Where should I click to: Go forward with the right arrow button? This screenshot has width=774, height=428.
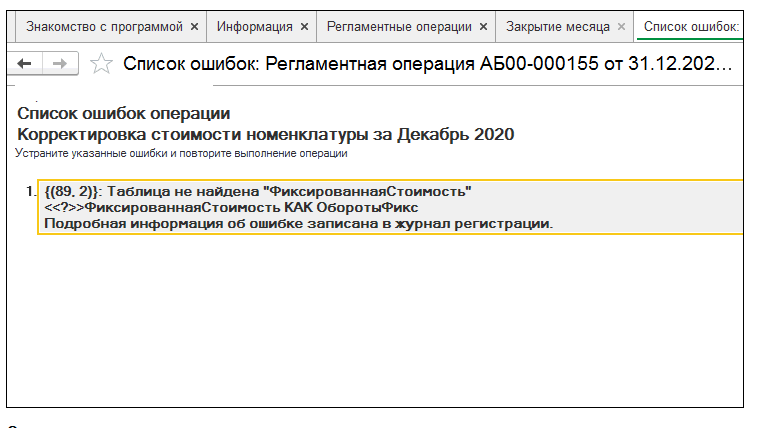click(x=59, y=64)
